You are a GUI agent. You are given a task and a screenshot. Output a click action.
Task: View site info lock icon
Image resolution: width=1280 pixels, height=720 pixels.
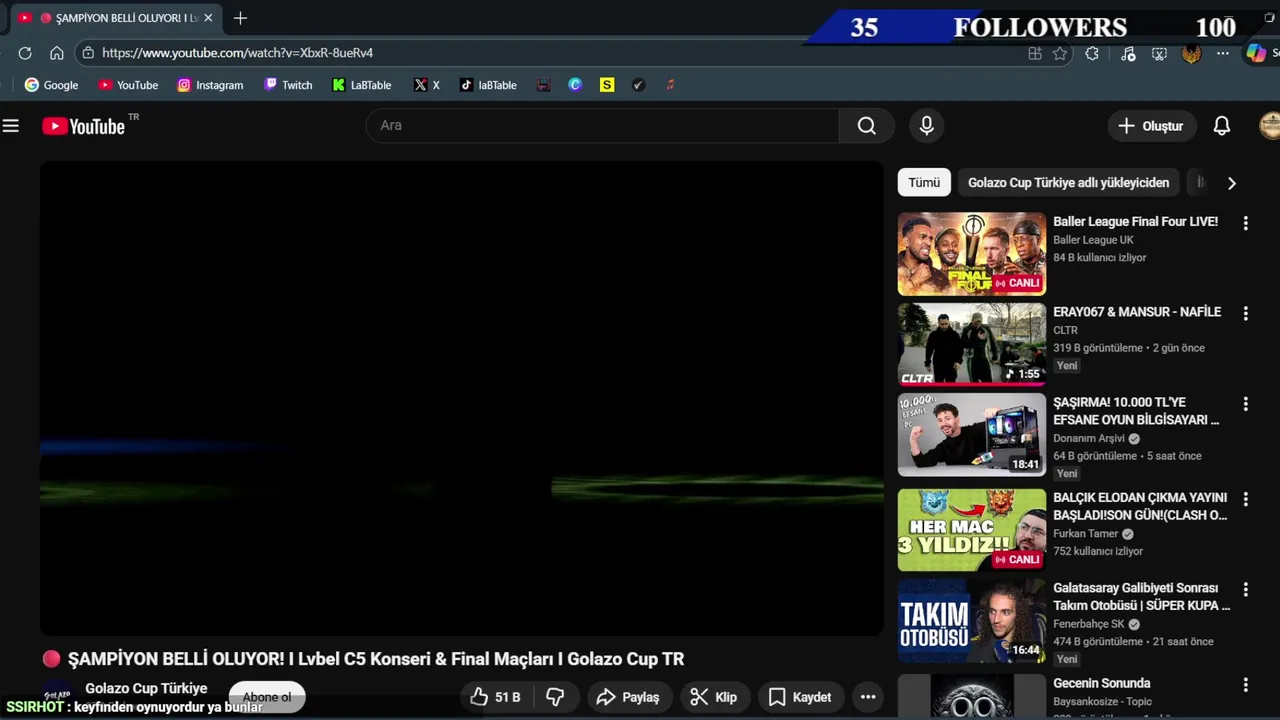click(88, 53)
